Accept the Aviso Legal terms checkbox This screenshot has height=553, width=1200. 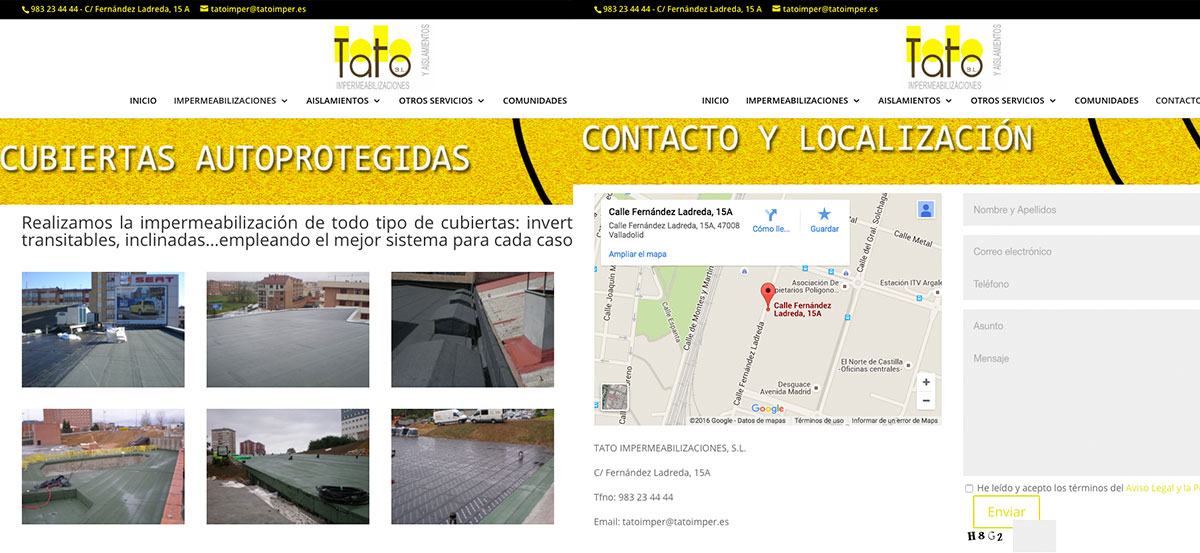tap(969, 489)
